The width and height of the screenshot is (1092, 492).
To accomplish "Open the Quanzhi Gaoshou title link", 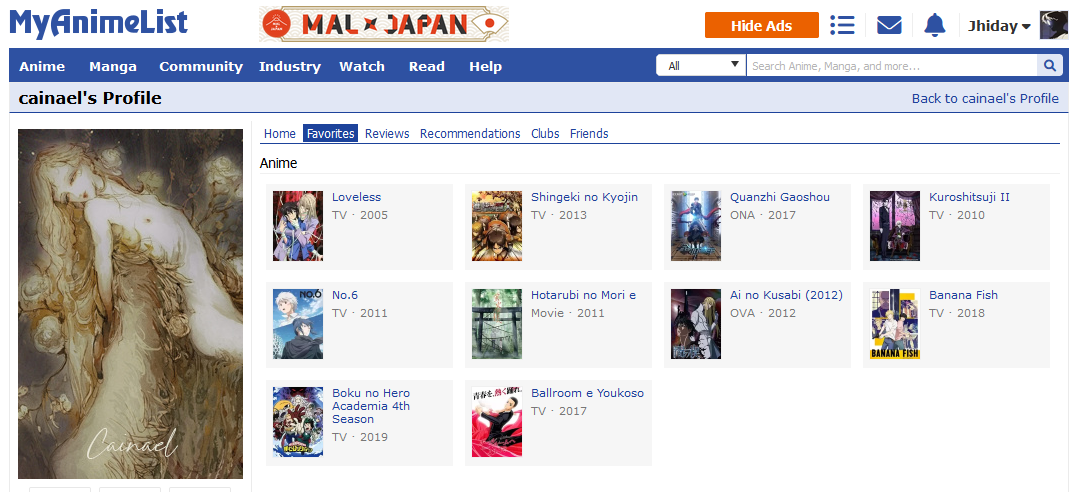I will (x=779, y=197).
